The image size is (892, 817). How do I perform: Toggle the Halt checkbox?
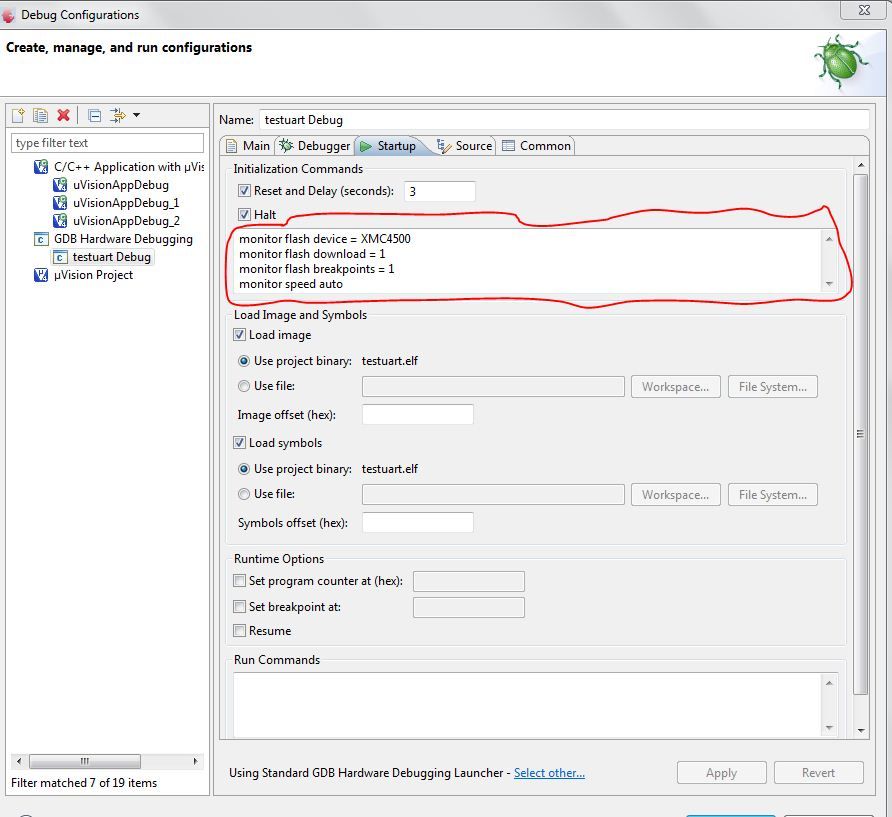pyautogui.click(x=244, y=214)
